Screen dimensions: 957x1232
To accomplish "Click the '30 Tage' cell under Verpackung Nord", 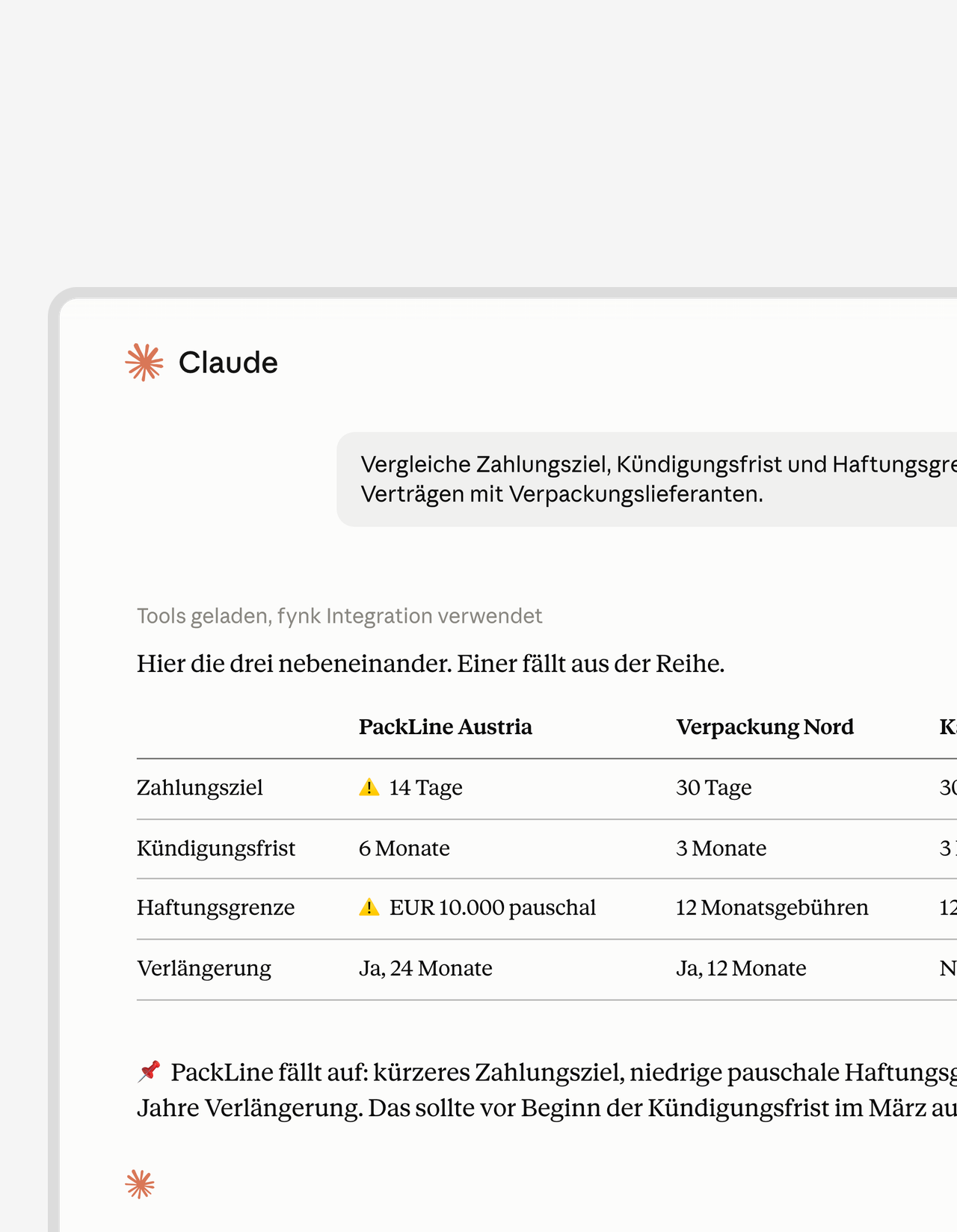I will click(714, 788).
